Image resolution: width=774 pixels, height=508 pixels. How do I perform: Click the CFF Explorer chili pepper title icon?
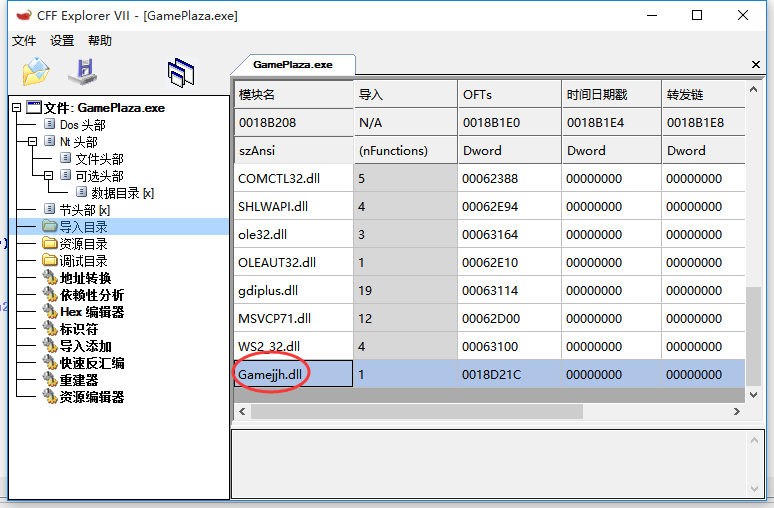pyautogui.click(x=24, y=16)
